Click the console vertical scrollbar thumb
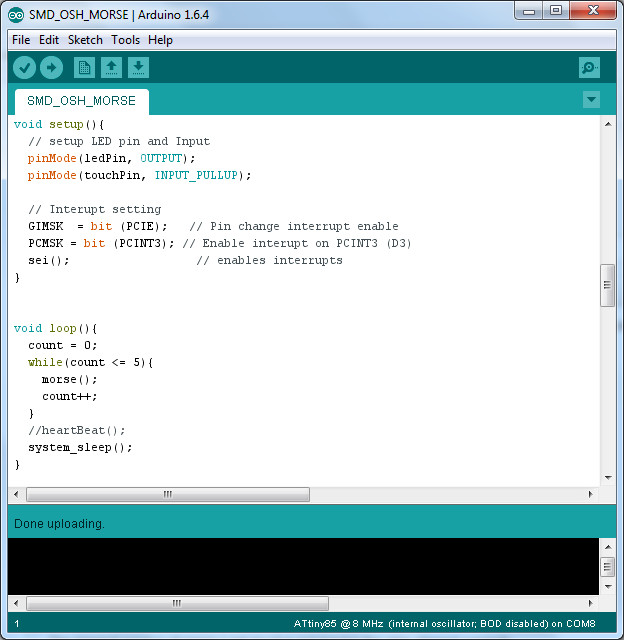624x640 pixels. click(x=607, y=567)
